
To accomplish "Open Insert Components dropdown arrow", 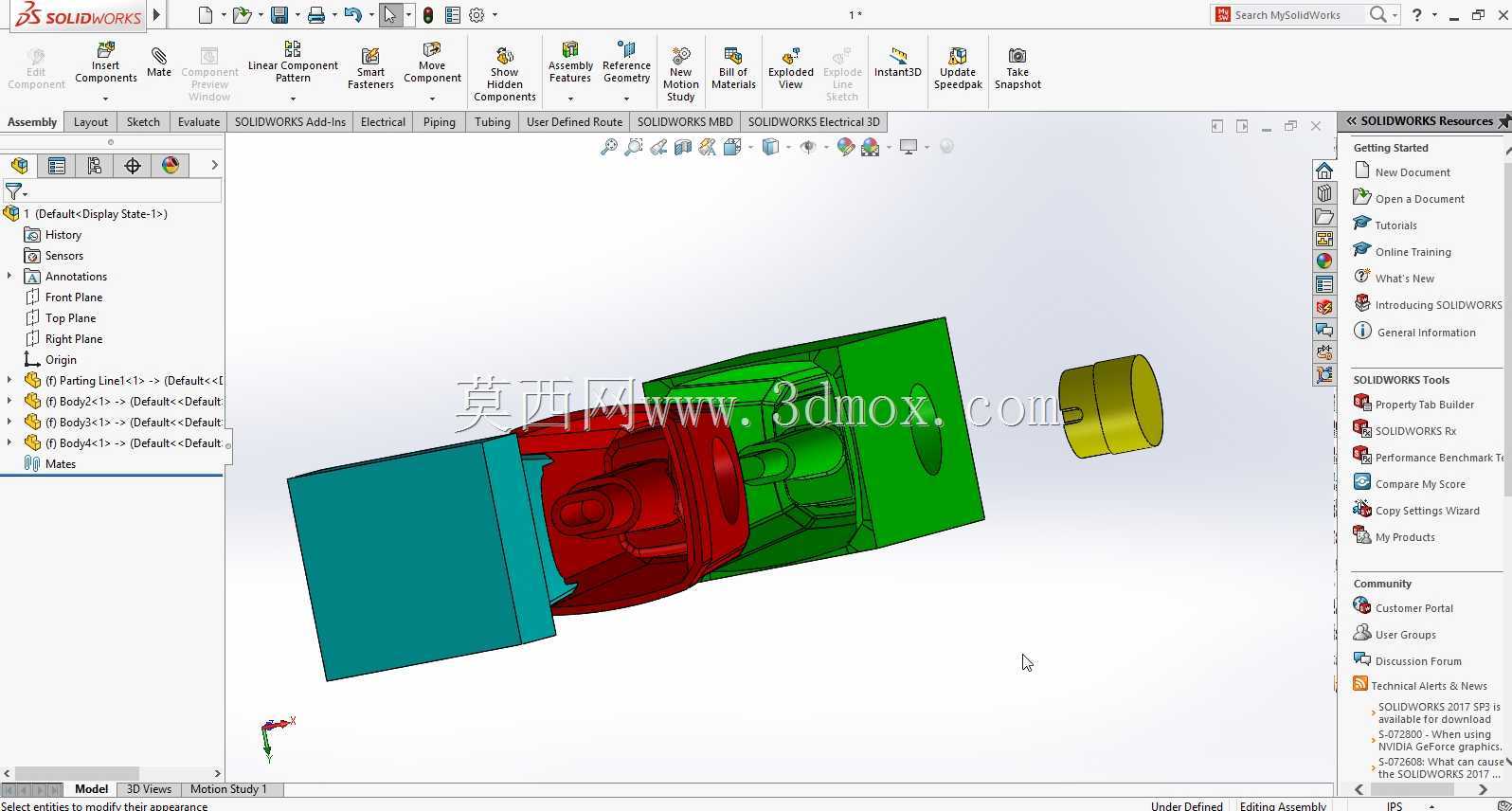I will (x=106, y=99).
